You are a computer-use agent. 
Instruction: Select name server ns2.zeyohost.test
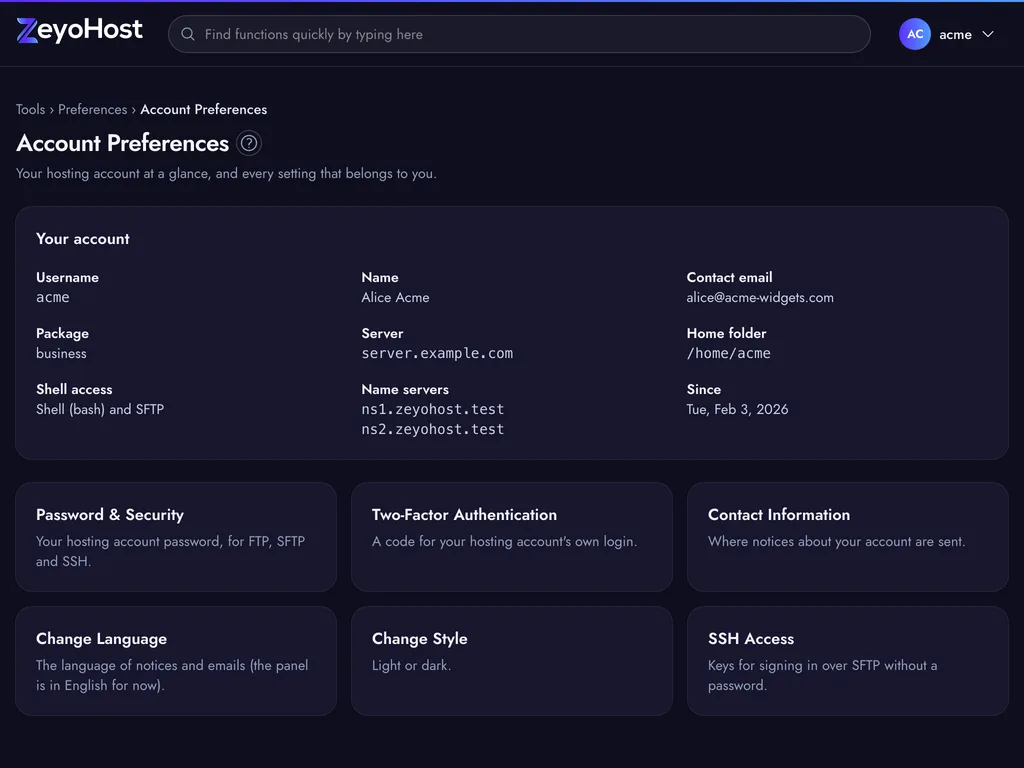tap(432, 429)
